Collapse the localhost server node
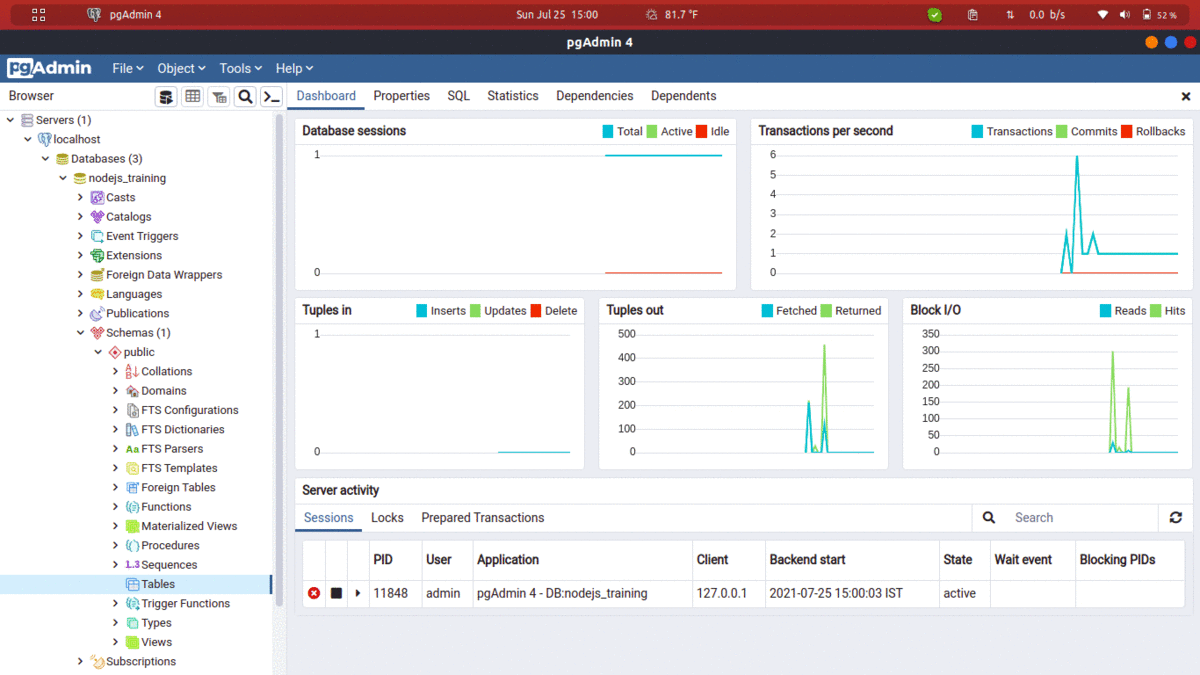Image resolution: width=1200 pixels, height=675 pixels. pos(28,140)
